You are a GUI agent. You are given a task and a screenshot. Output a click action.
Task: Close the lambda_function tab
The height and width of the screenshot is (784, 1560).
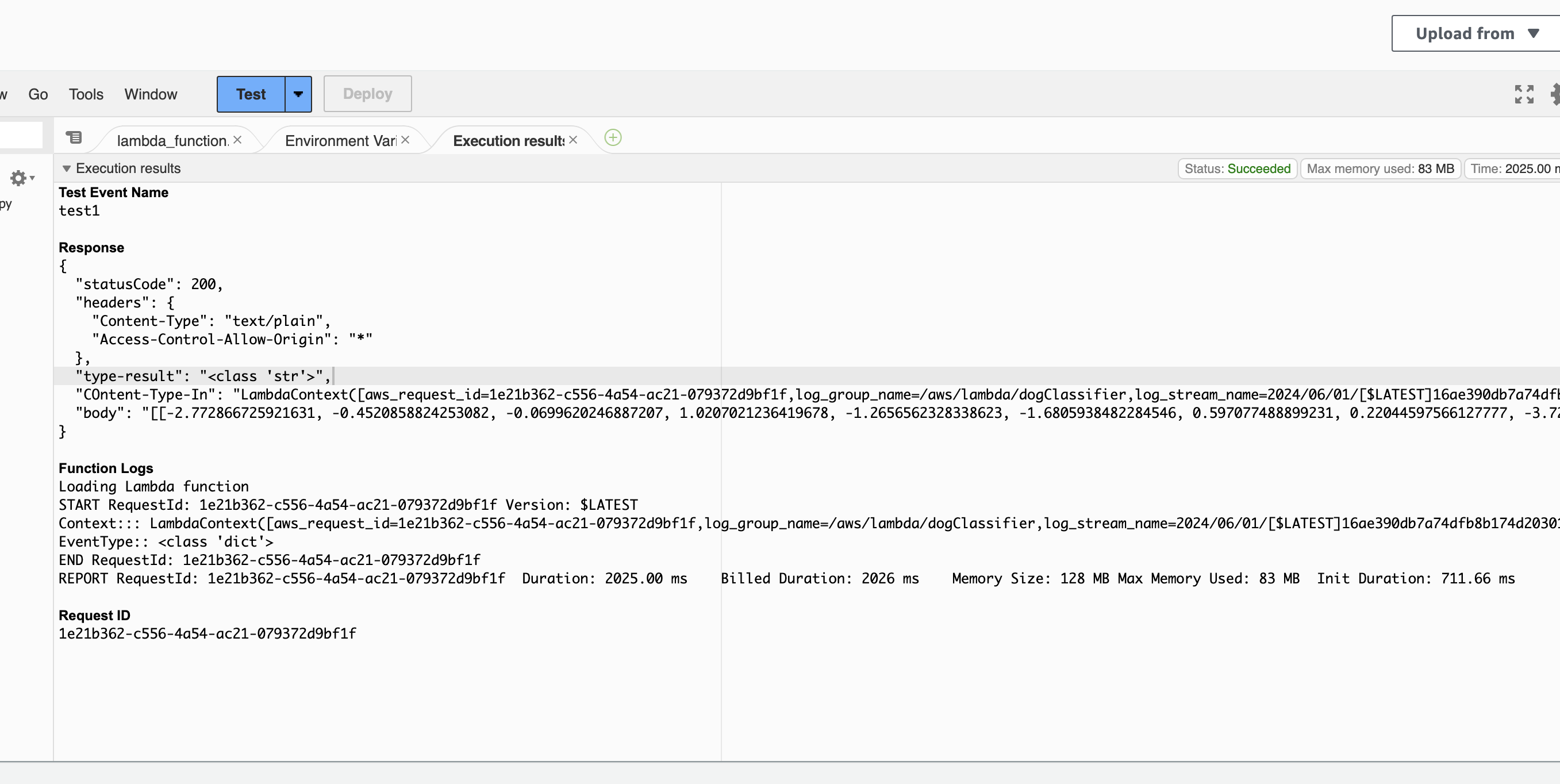(237, 140)
